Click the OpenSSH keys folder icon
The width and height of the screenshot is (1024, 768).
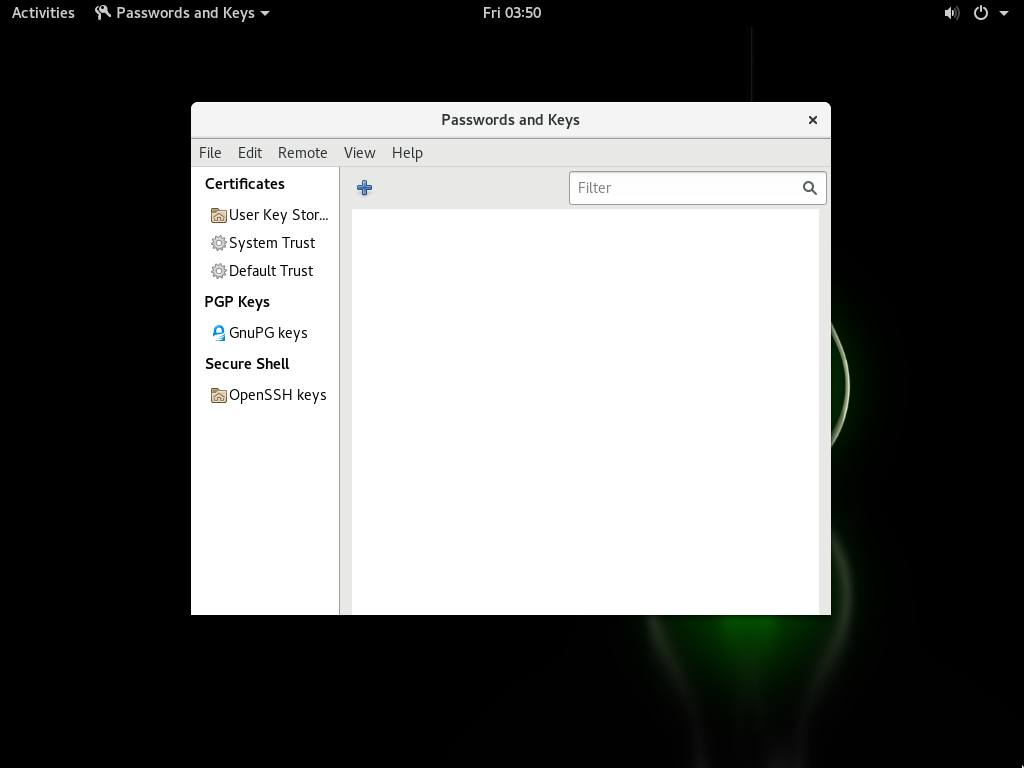point(218,395)
